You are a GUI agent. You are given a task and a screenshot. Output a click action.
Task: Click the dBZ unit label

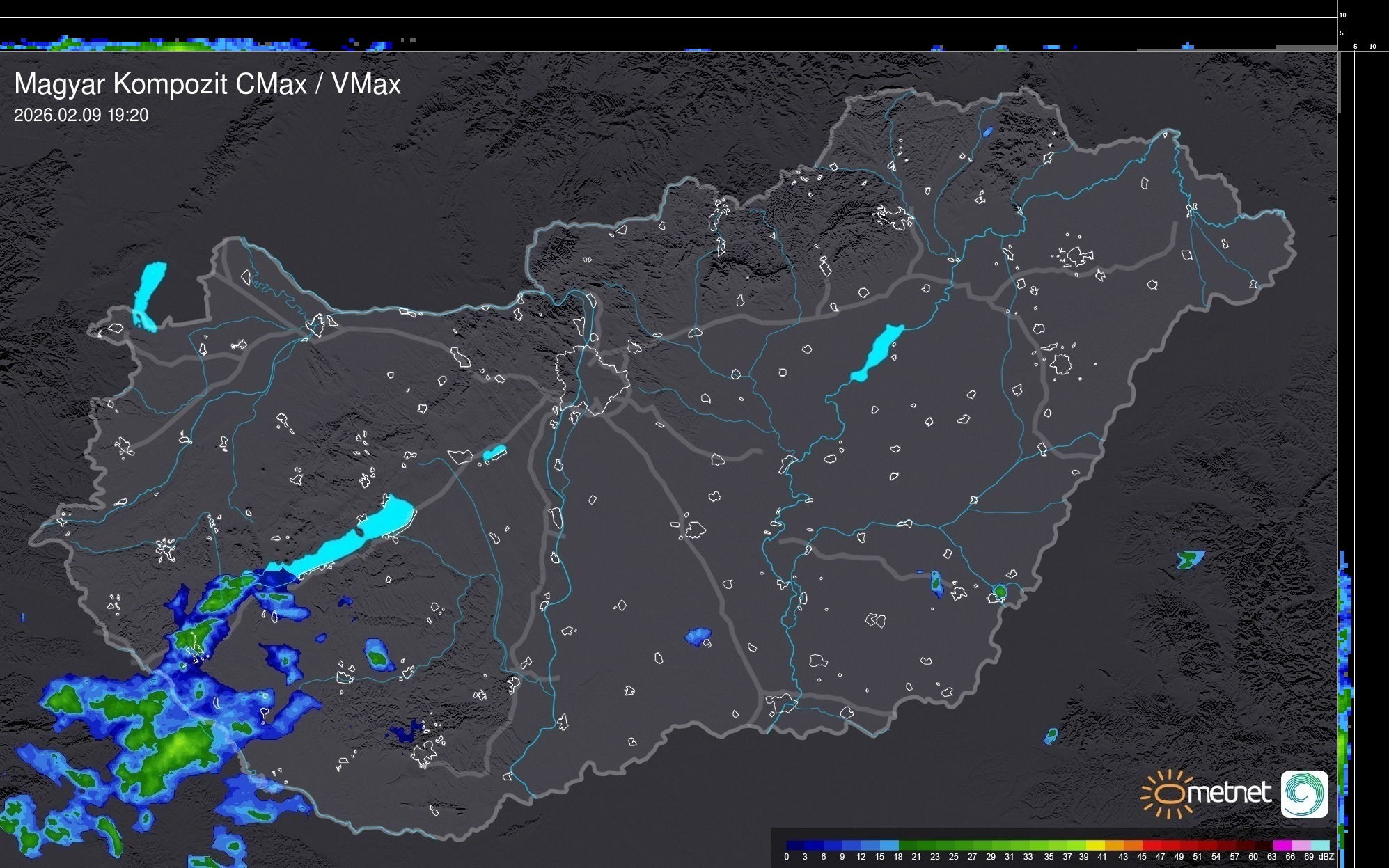tap(1326, 857)
